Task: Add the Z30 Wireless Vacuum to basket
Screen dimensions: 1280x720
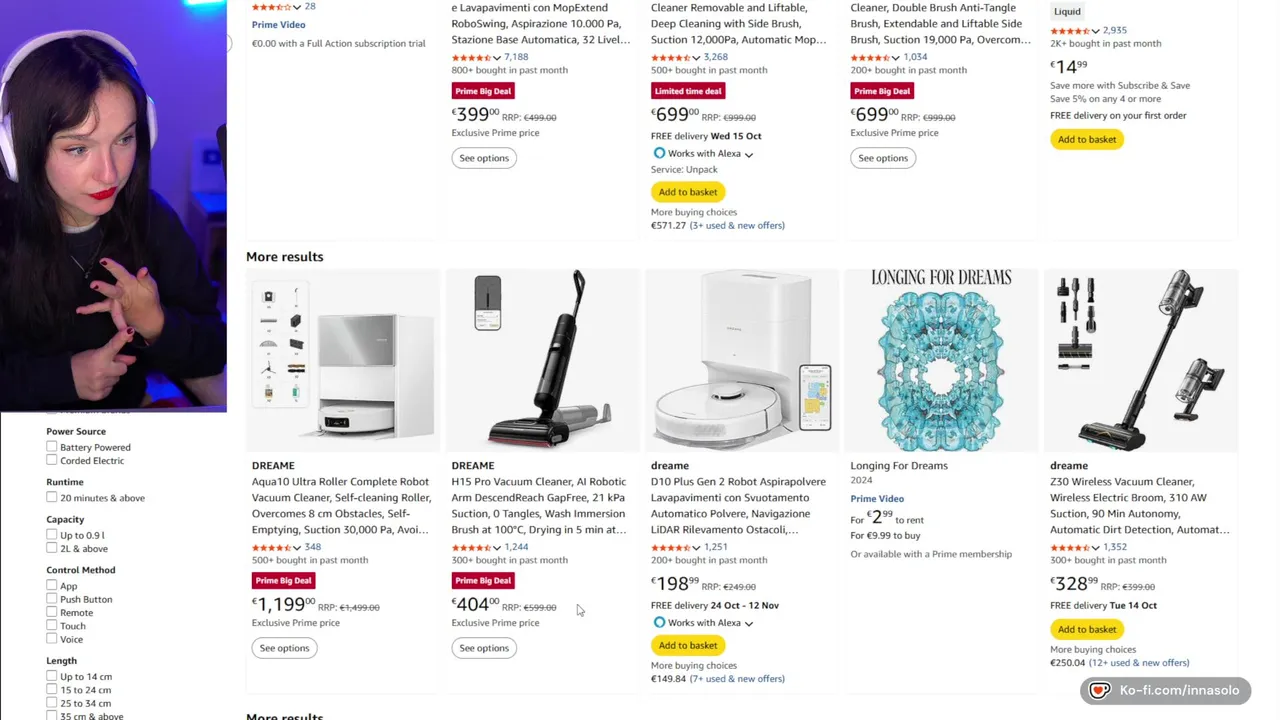Action: tap(1087, 629)
